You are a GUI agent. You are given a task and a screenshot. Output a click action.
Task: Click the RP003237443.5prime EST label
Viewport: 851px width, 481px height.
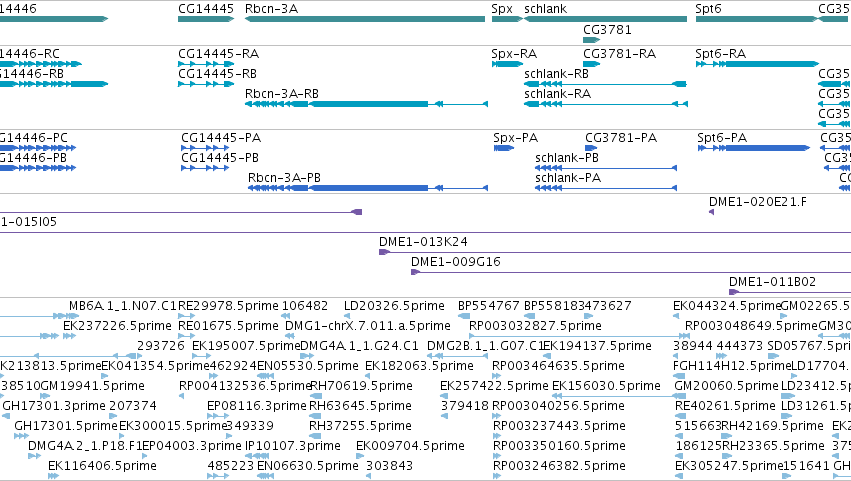click(559, 427)
